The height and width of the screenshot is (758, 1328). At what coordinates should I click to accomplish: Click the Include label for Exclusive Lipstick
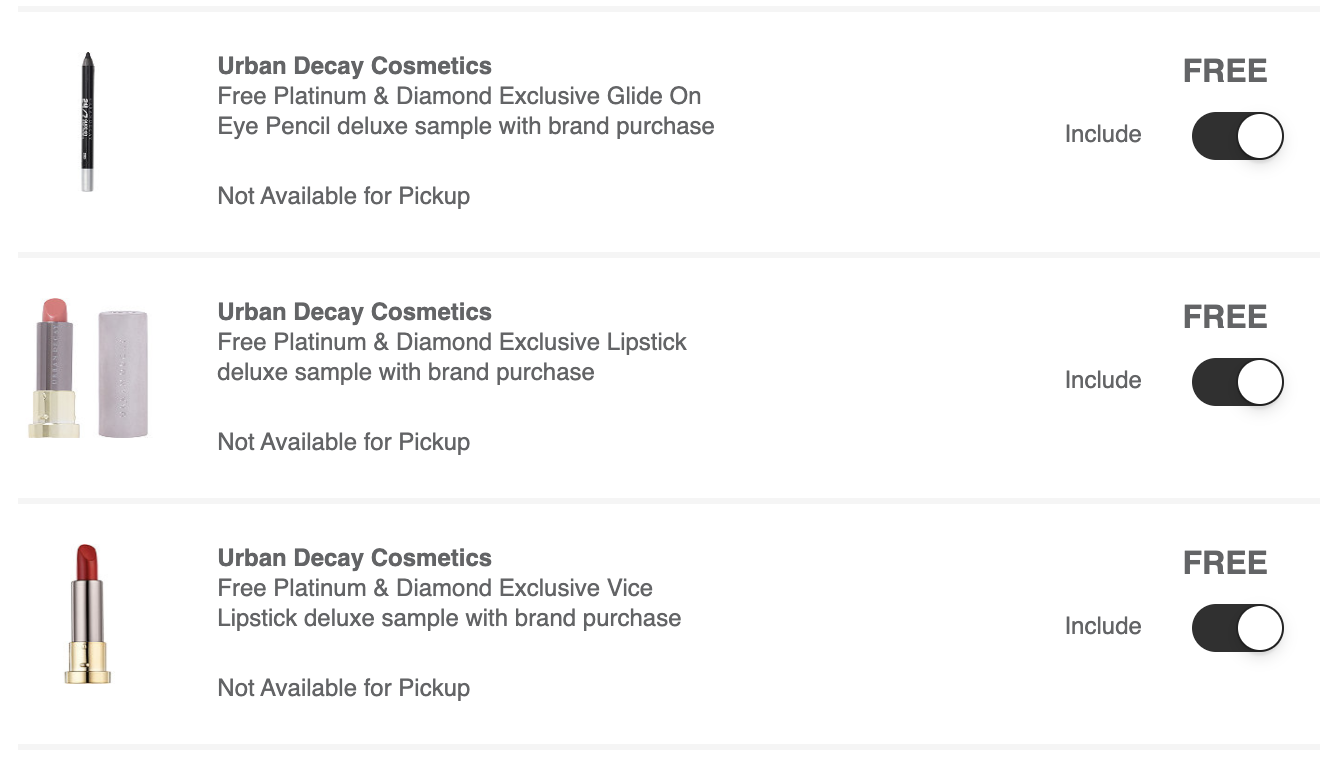point(1103,380)
